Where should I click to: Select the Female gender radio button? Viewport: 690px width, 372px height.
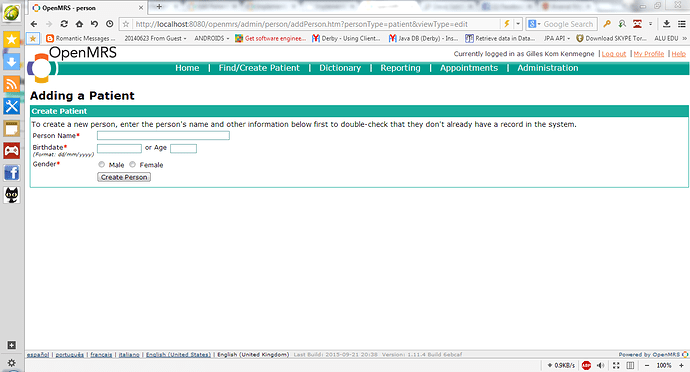click(132, 164)
